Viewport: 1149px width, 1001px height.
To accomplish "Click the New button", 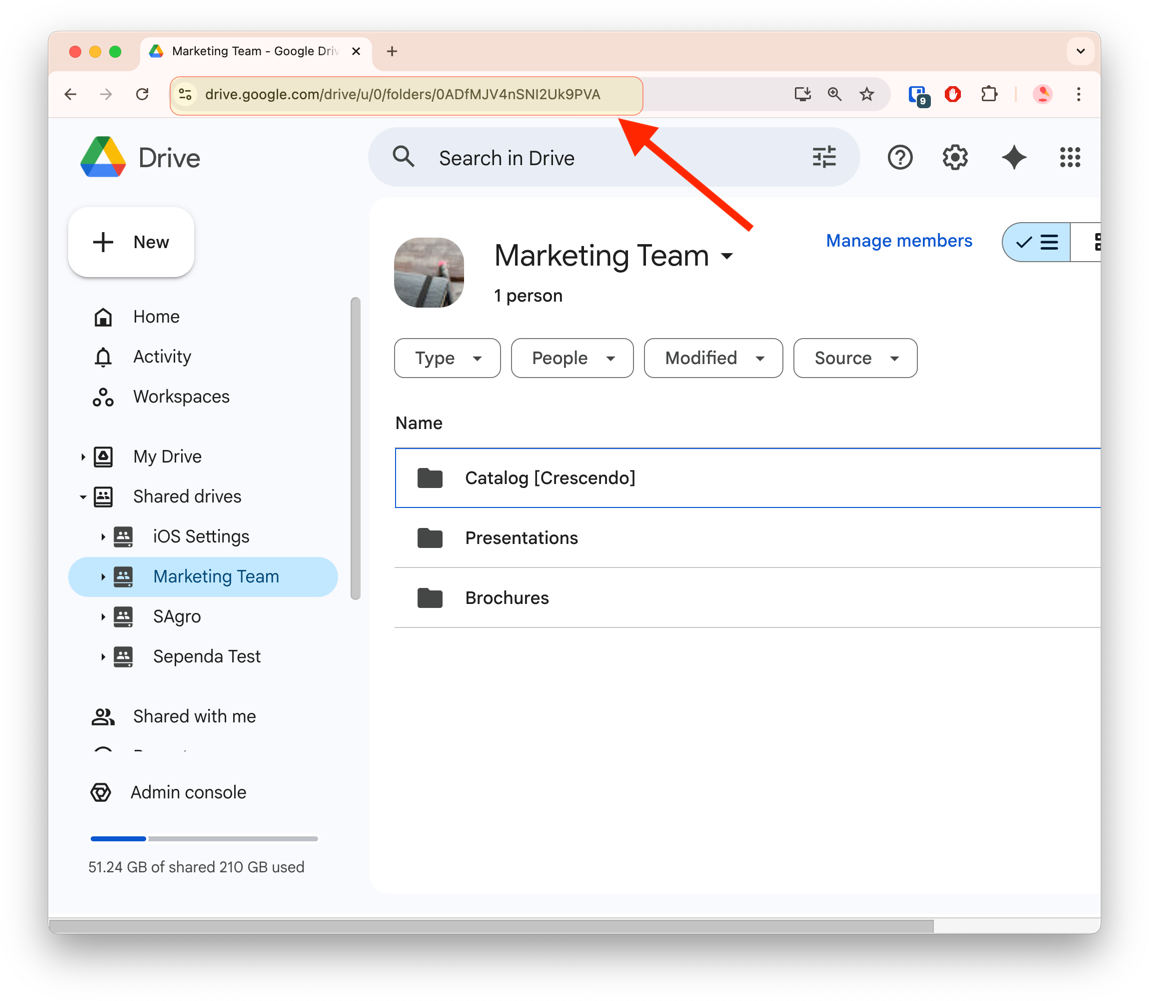I will click(131, 242).
